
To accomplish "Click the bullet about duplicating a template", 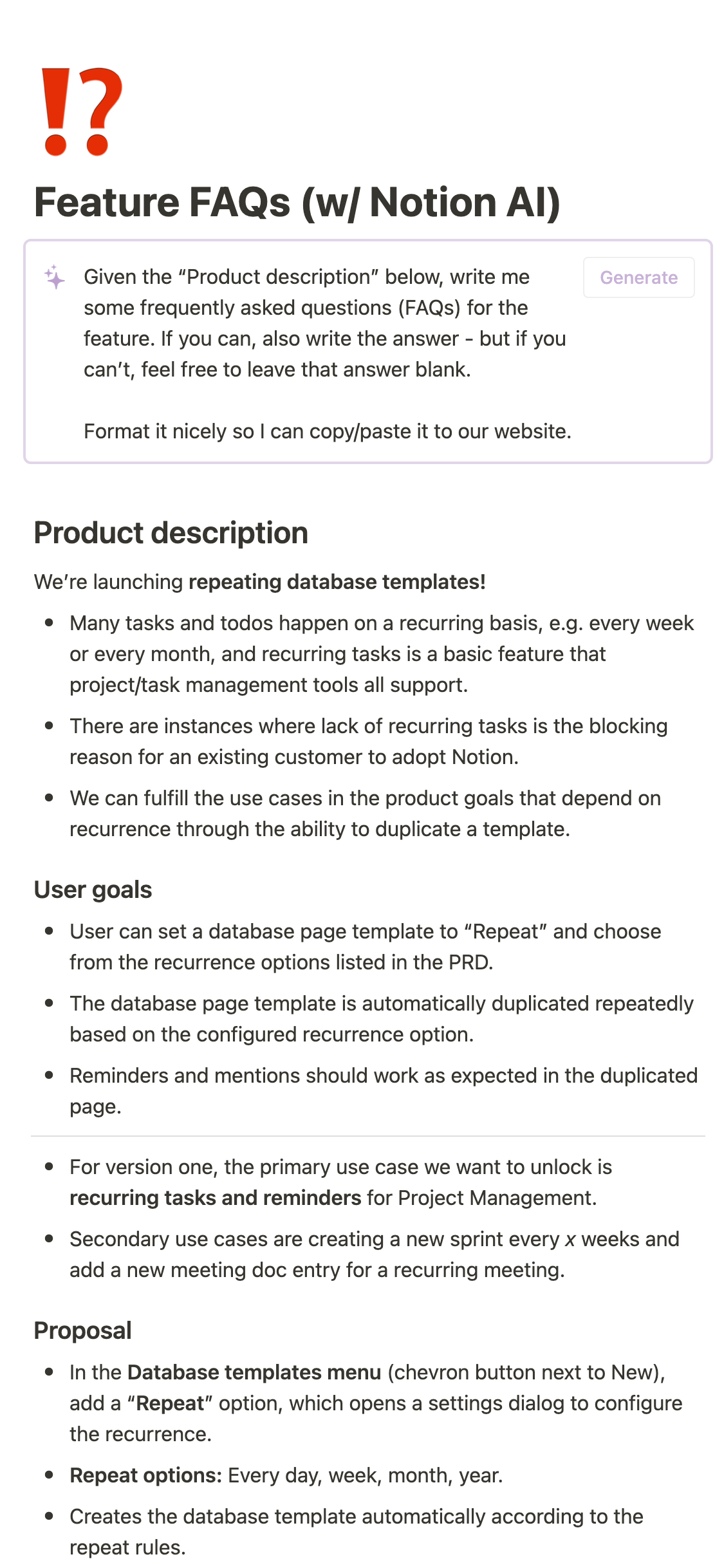I will tap(365, 814).
